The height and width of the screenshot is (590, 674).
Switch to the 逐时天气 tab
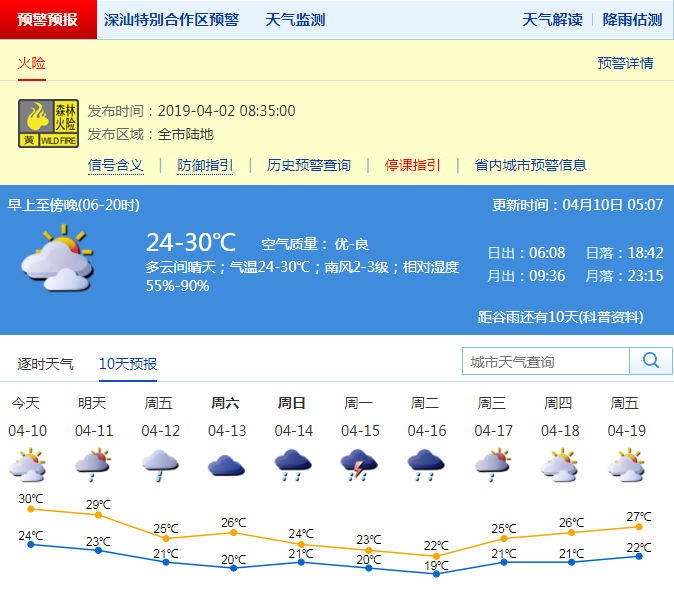point(45,364)
